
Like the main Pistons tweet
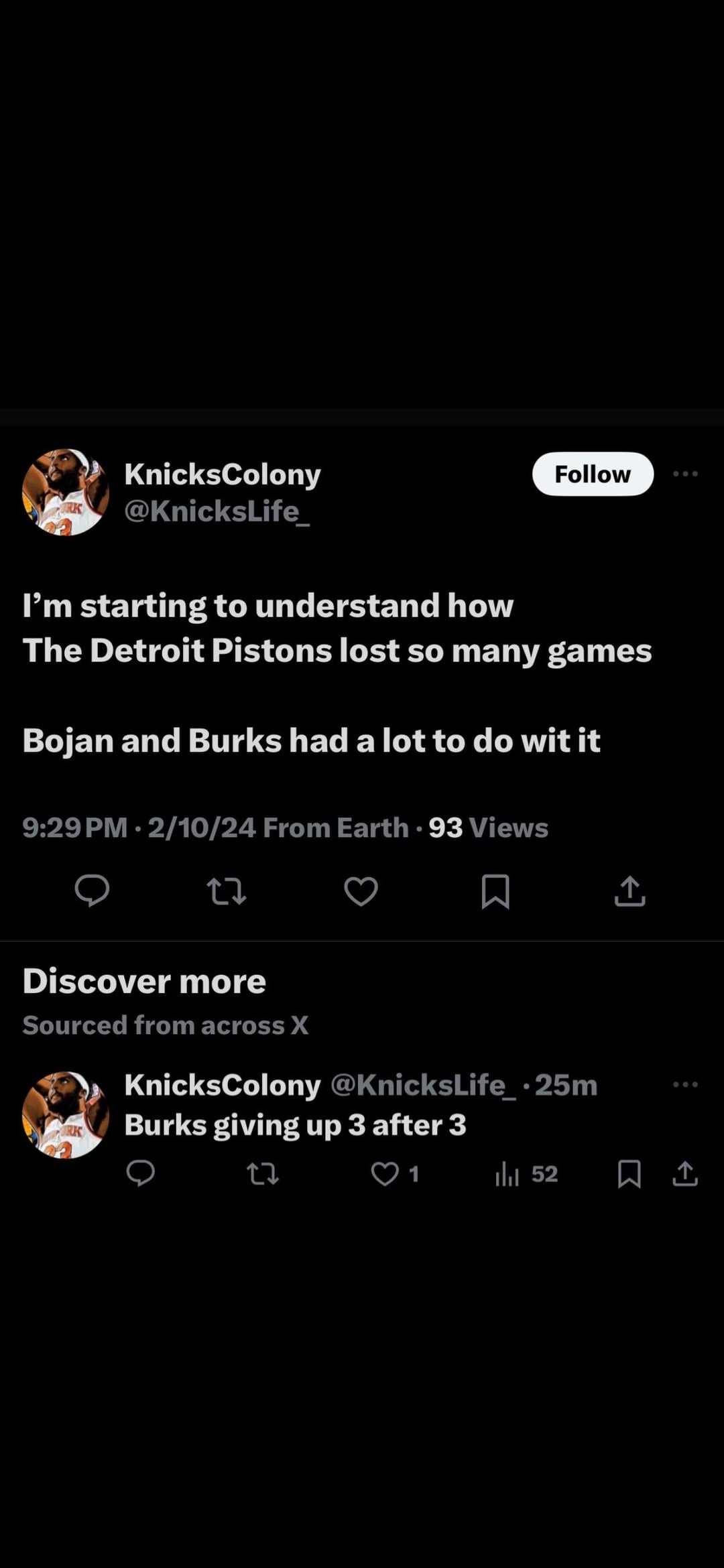pyautogui.click(x=361, y=892)
